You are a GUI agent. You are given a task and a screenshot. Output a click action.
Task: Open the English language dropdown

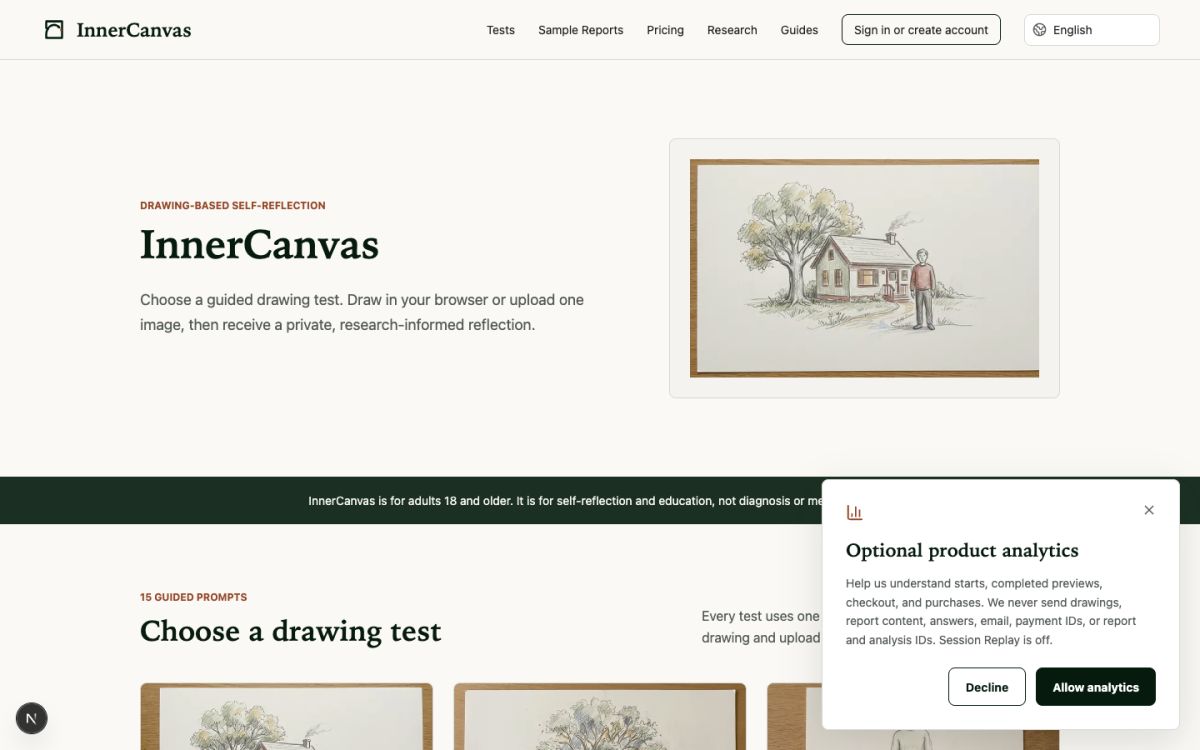(x=1092, y=30)
